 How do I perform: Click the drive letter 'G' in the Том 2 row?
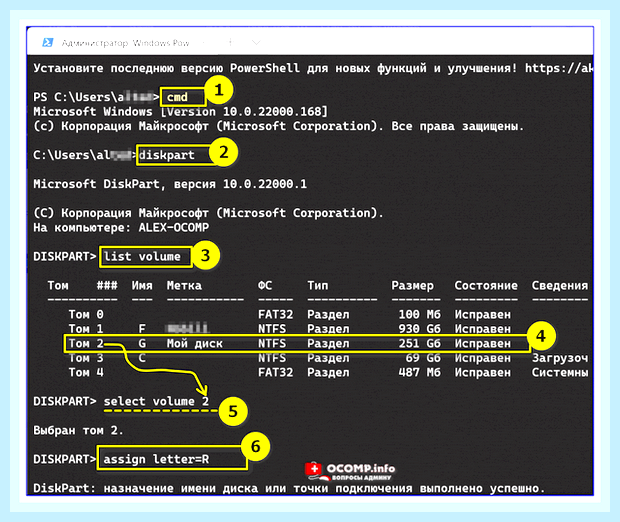click(142, 343)
